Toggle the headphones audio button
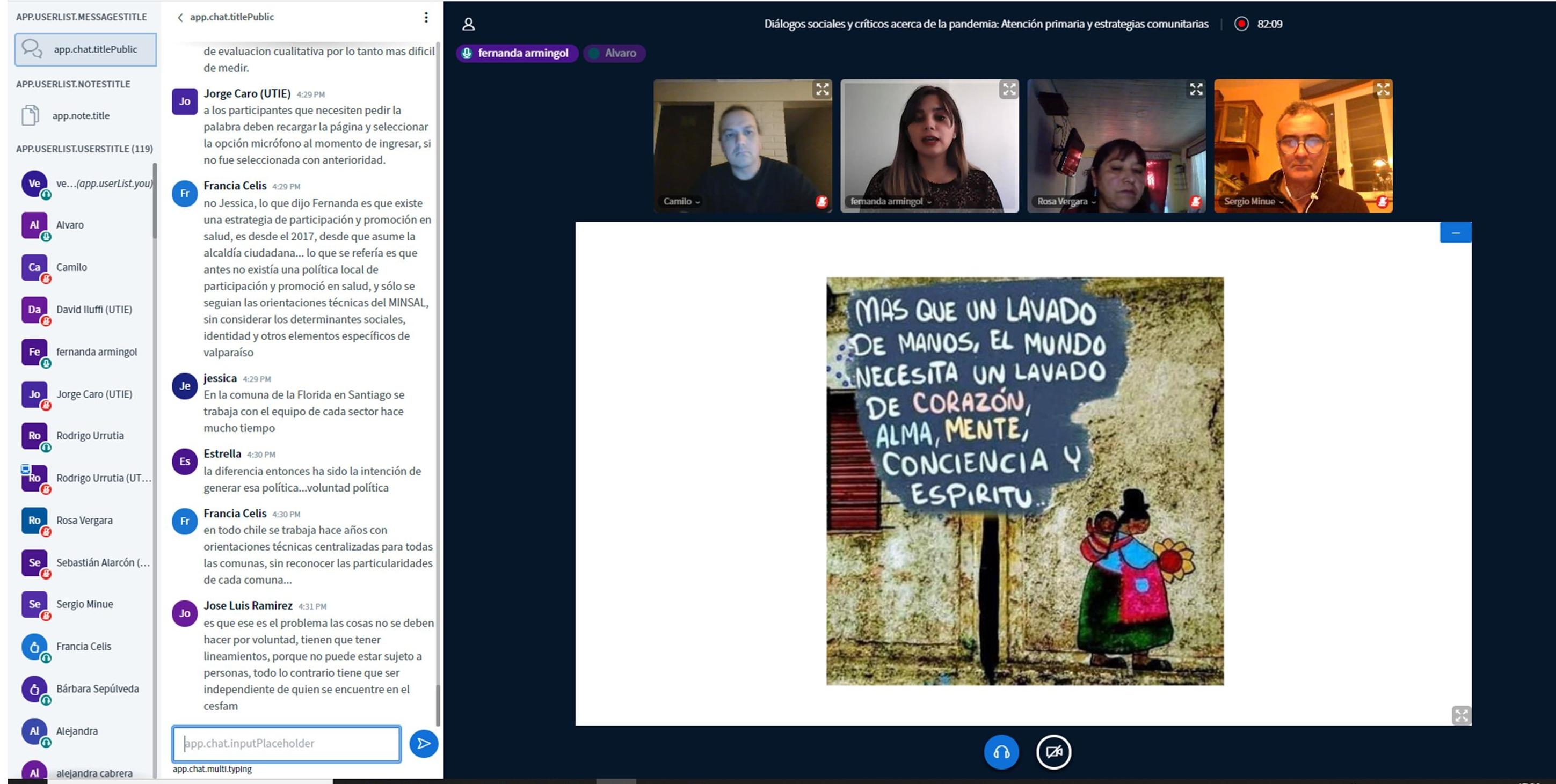Screen dimensions: 1556x784 click(x=1001, y=752)
